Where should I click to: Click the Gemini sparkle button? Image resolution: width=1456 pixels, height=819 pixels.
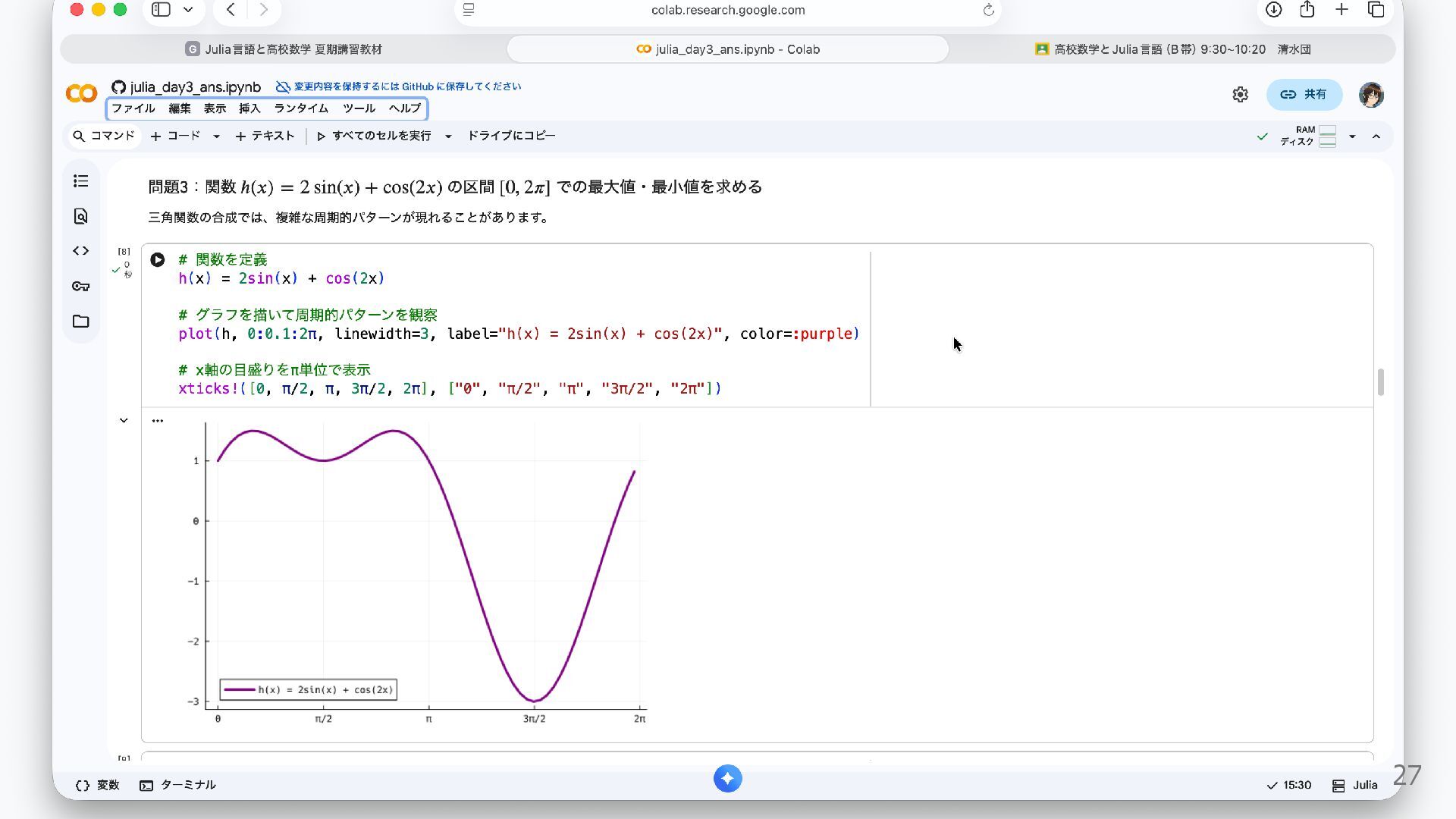coord(727,779)
